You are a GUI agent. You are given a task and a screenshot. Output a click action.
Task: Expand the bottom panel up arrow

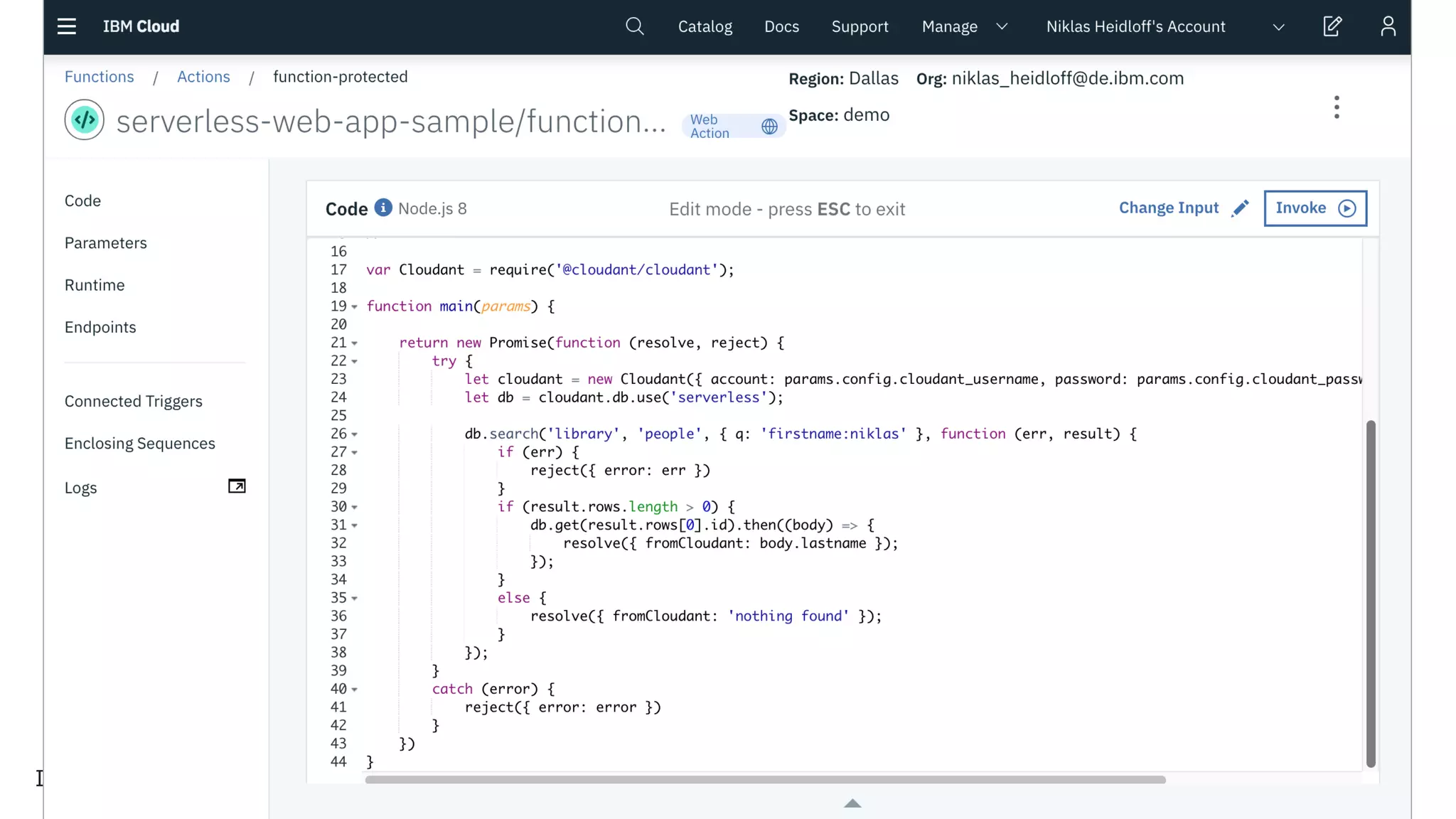pyautogui.click(x=852, y=803)
